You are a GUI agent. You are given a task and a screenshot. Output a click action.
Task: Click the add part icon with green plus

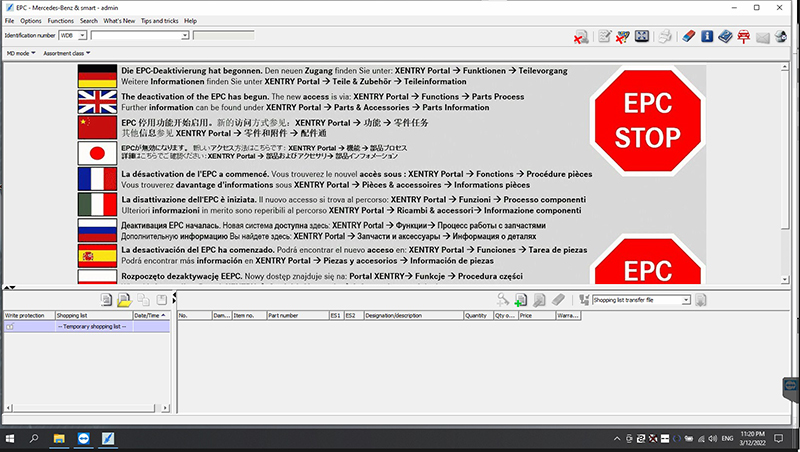[521, 300]
